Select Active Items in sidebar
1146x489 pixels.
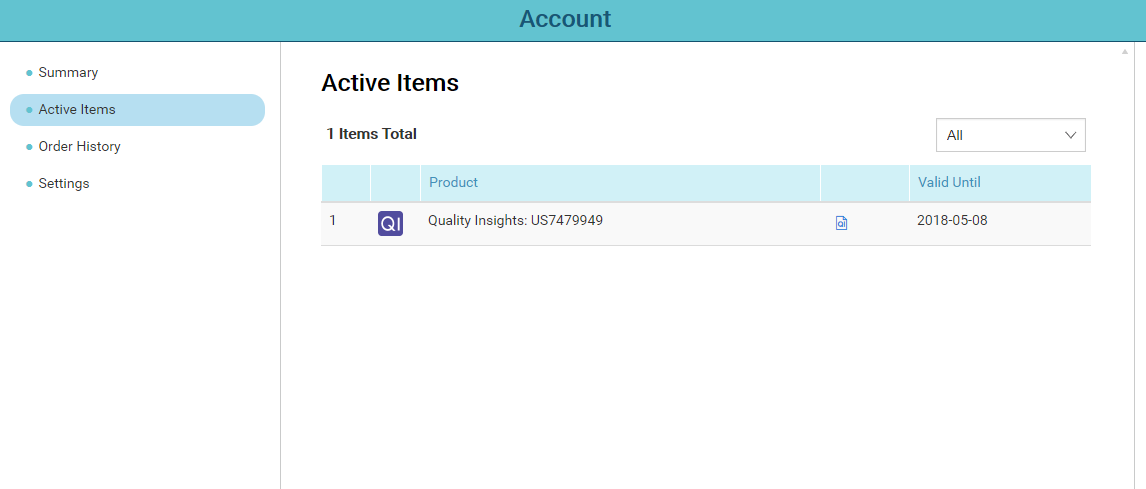click(x=137, y=110)
